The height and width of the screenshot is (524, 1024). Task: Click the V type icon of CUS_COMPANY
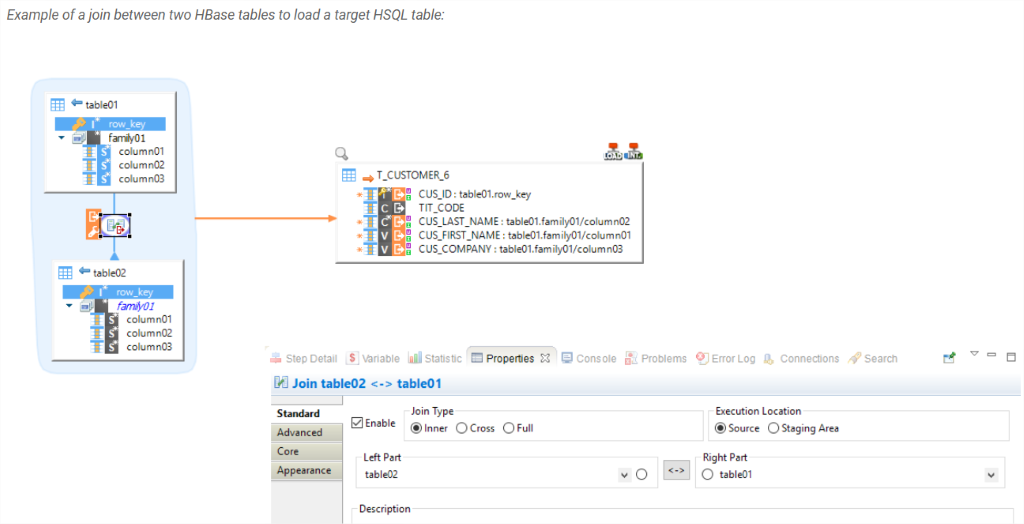pos(385,250)
